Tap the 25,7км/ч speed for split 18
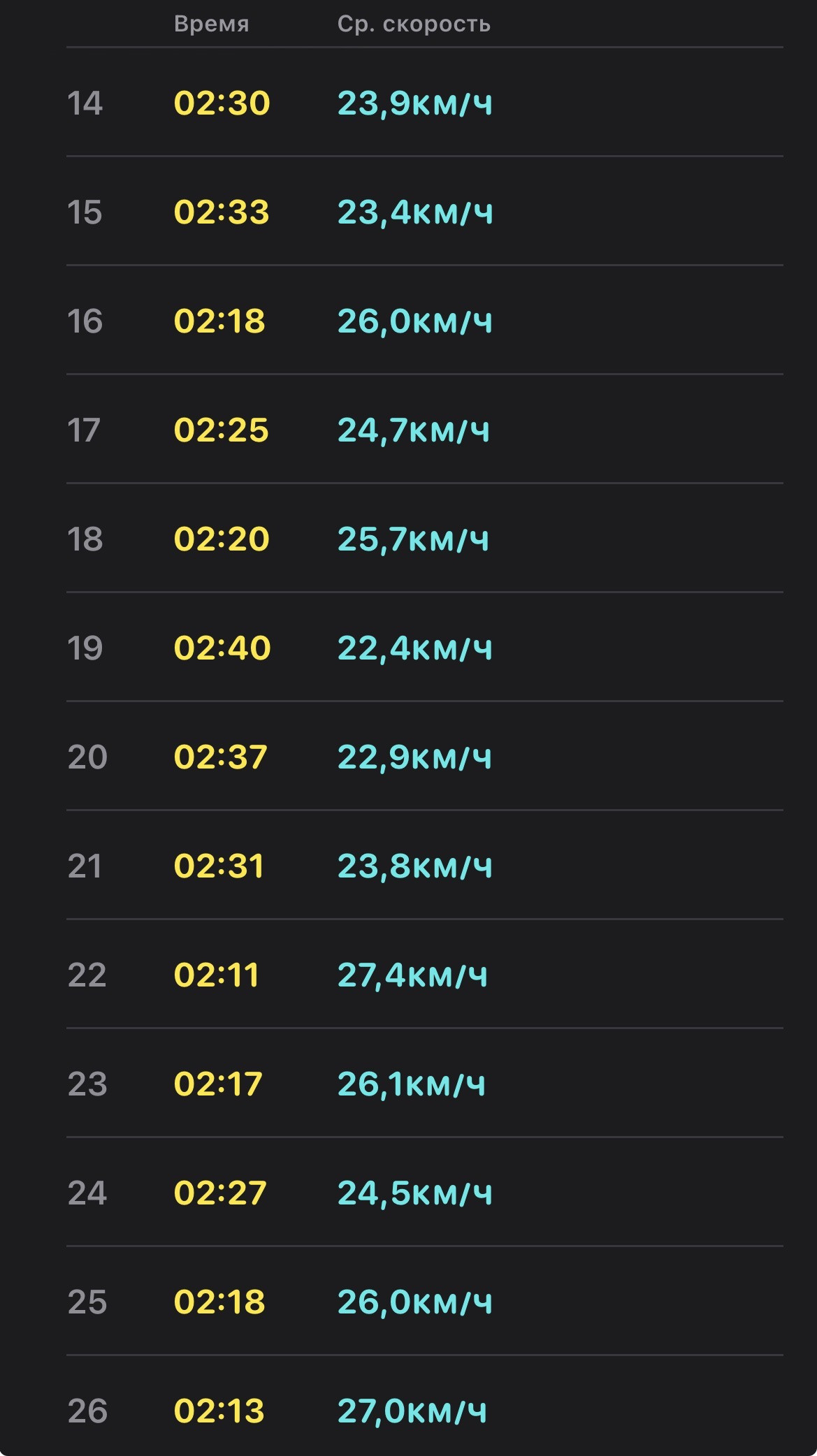Screen dimensions: 817x1456 [x=414, y=539]
